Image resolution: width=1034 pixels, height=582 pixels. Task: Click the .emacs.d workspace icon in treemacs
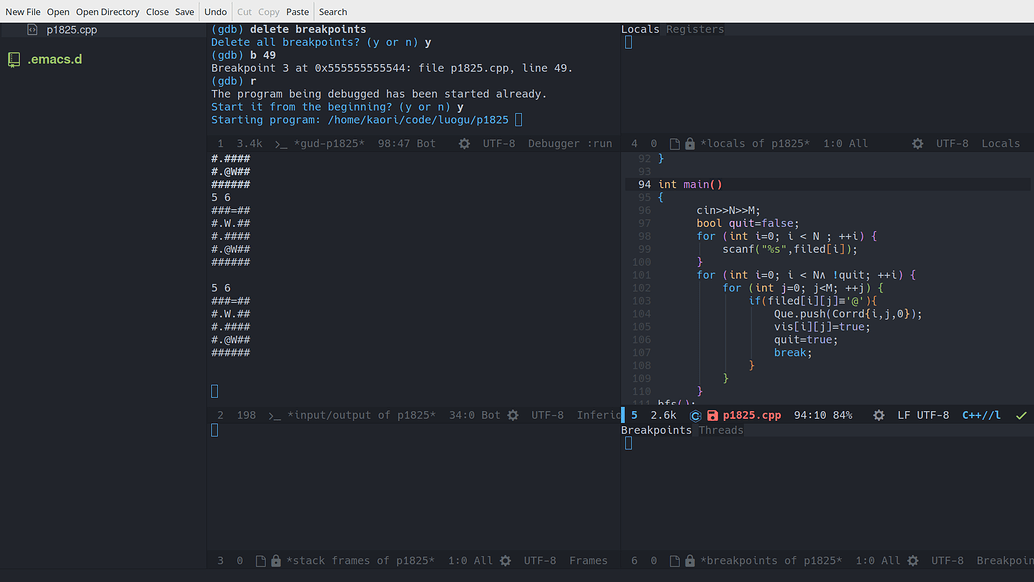[x=13, y=59]
